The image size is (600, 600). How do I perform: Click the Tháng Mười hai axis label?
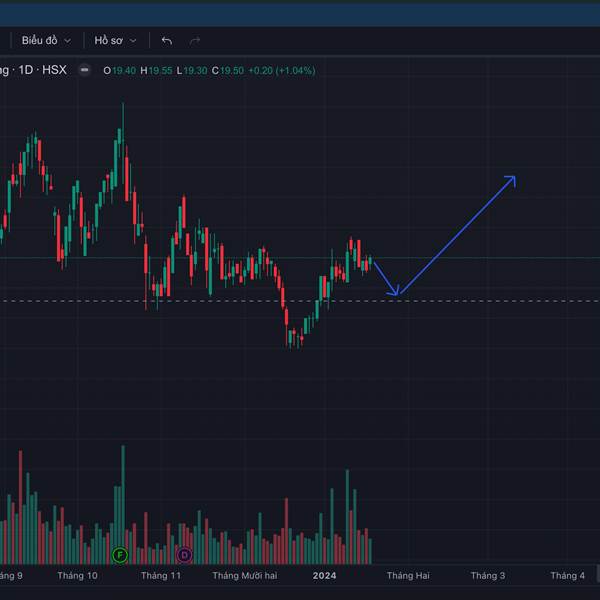[245, 576]
